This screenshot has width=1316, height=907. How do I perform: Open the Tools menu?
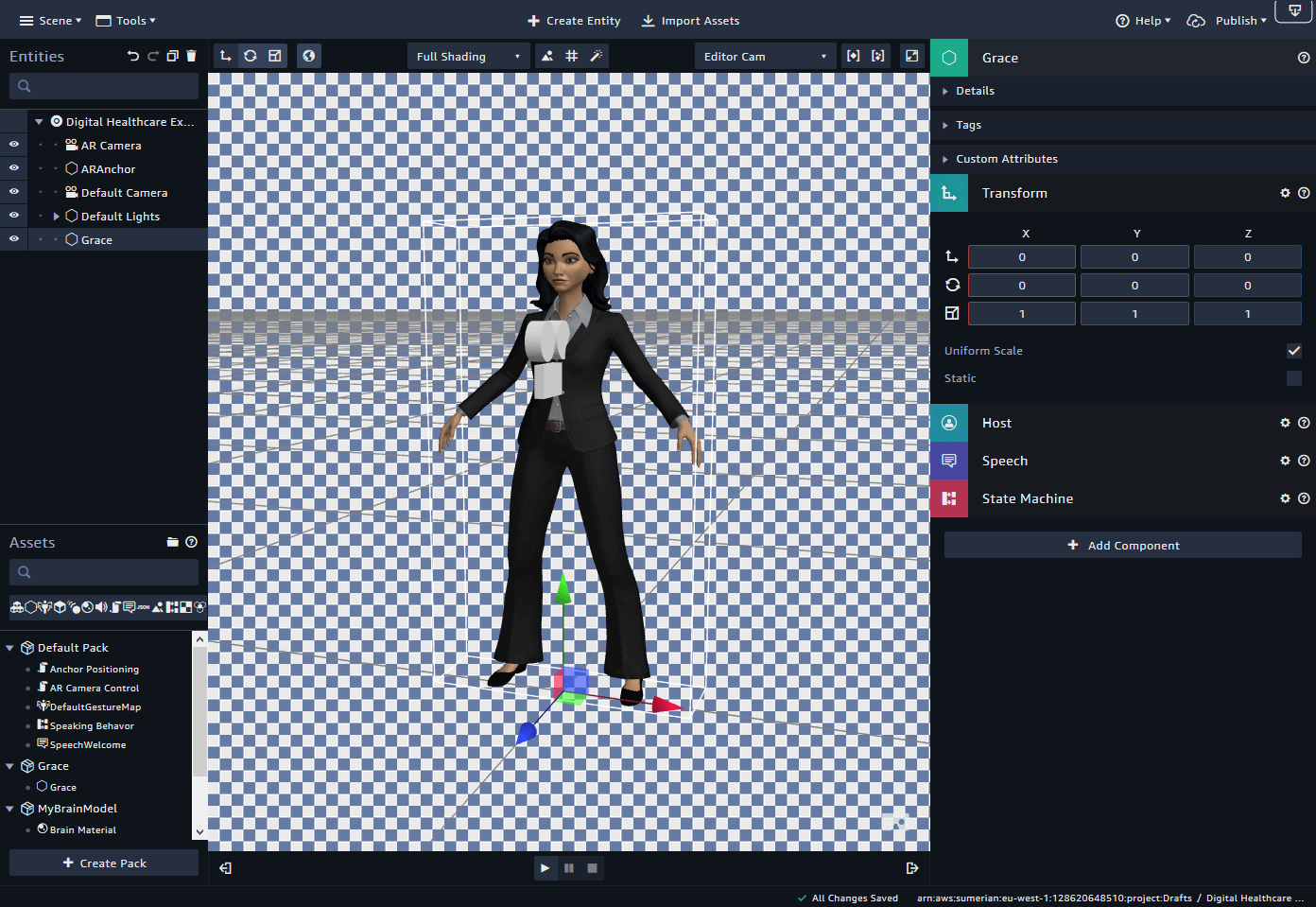[x=126, y=21]
